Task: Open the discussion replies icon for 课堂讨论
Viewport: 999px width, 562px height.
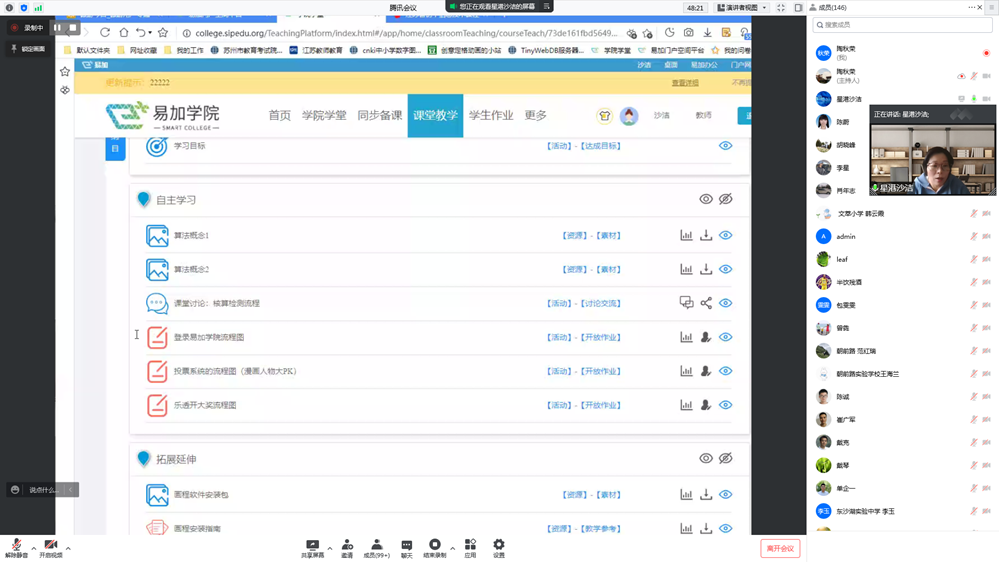Action: tap(686, 303)
